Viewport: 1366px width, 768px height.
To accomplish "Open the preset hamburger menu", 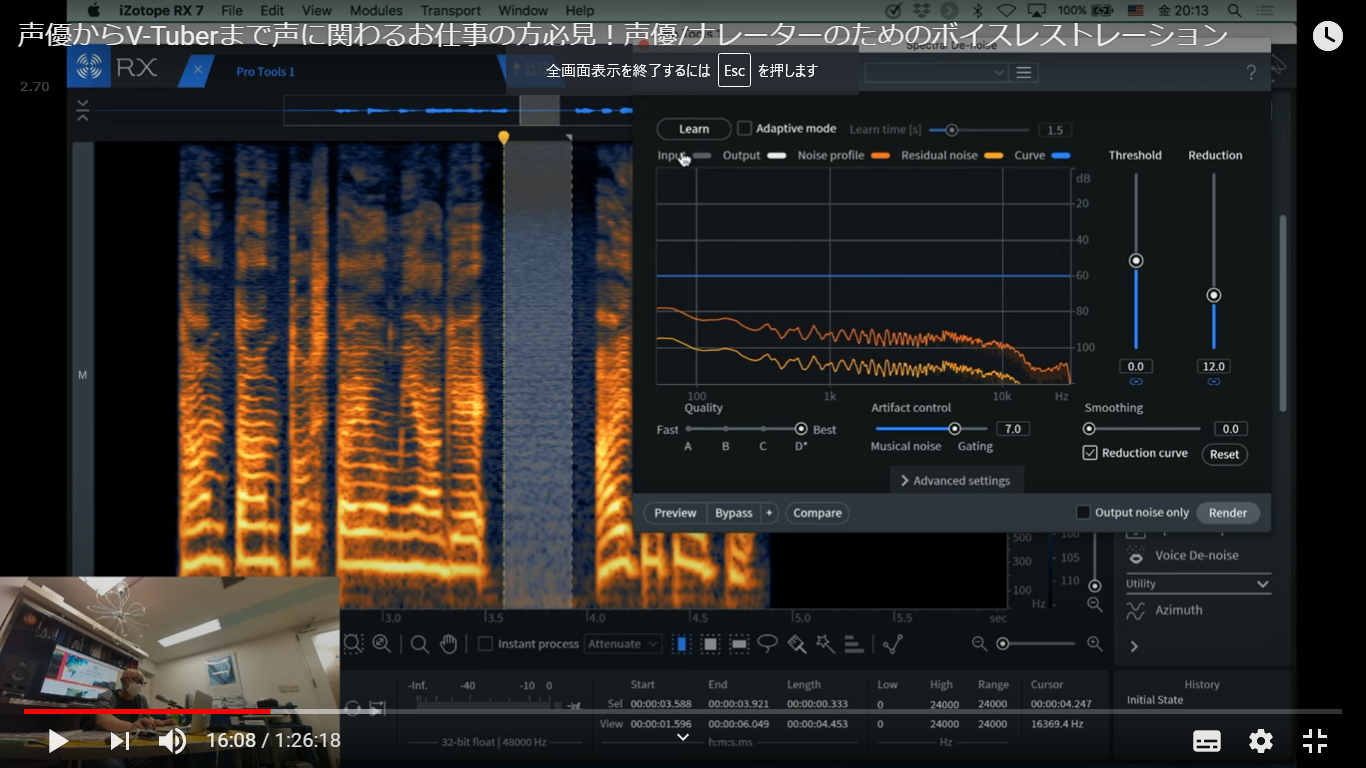I will point(1023,72).
